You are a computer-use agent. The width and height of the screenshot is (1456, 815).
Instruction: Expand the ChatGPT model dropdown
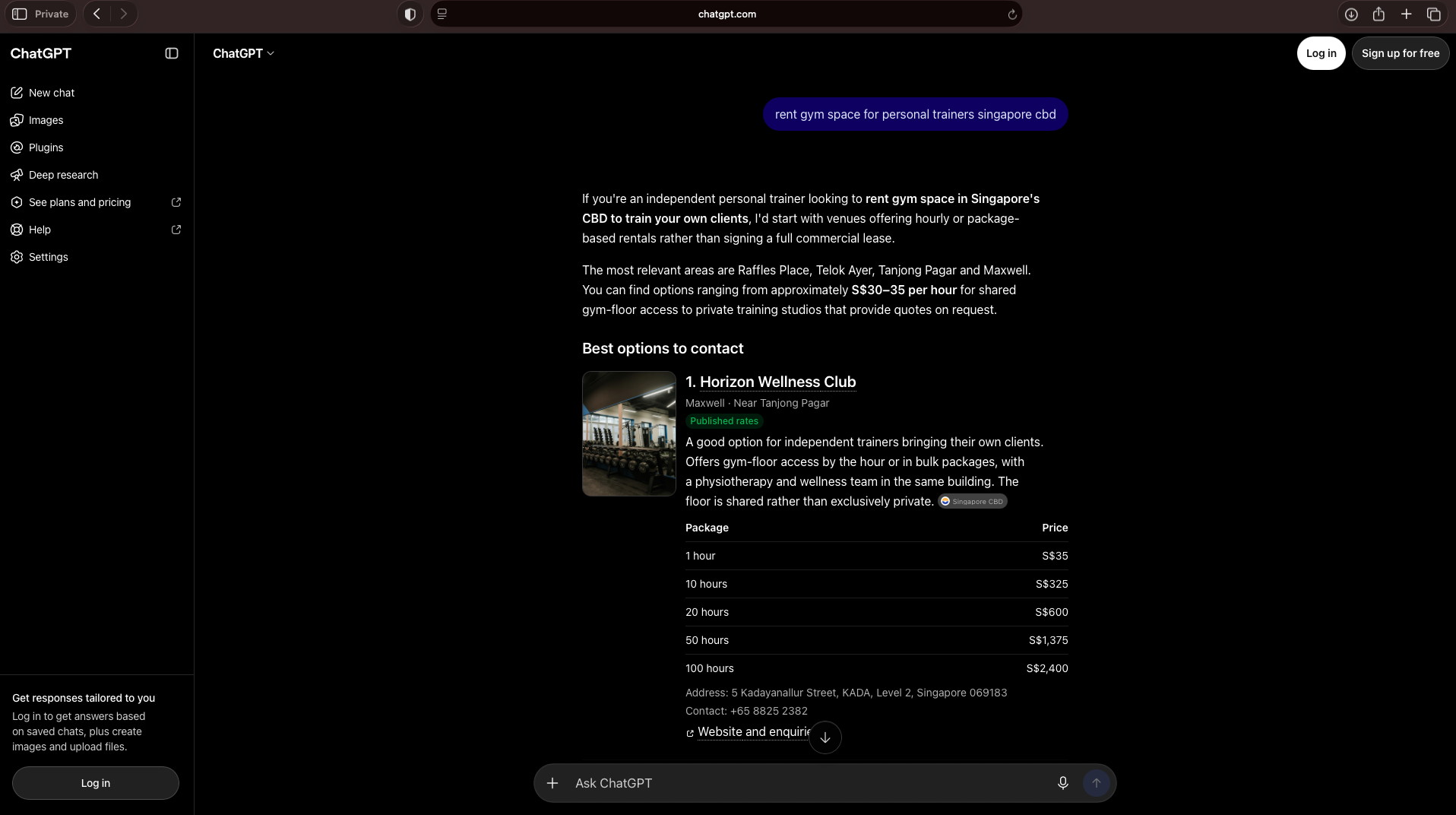click(x=243, y=53)
